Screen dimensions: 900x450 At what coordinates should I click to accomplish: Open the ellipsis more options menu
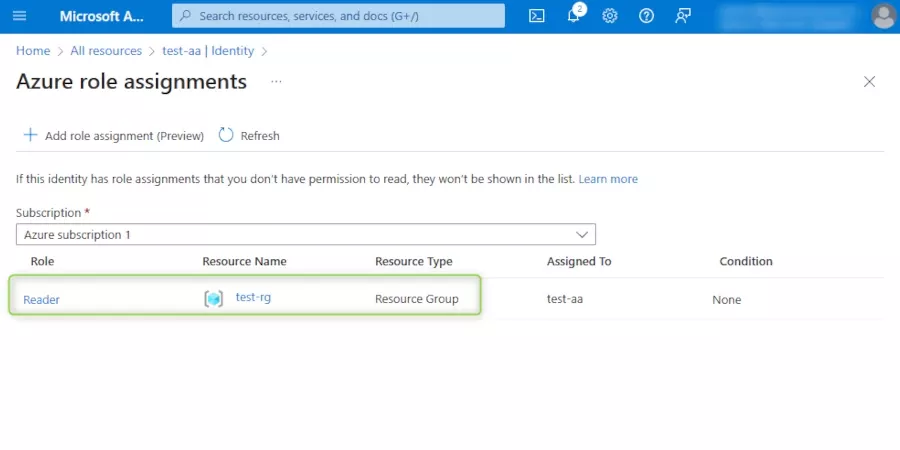pos(276,82)
